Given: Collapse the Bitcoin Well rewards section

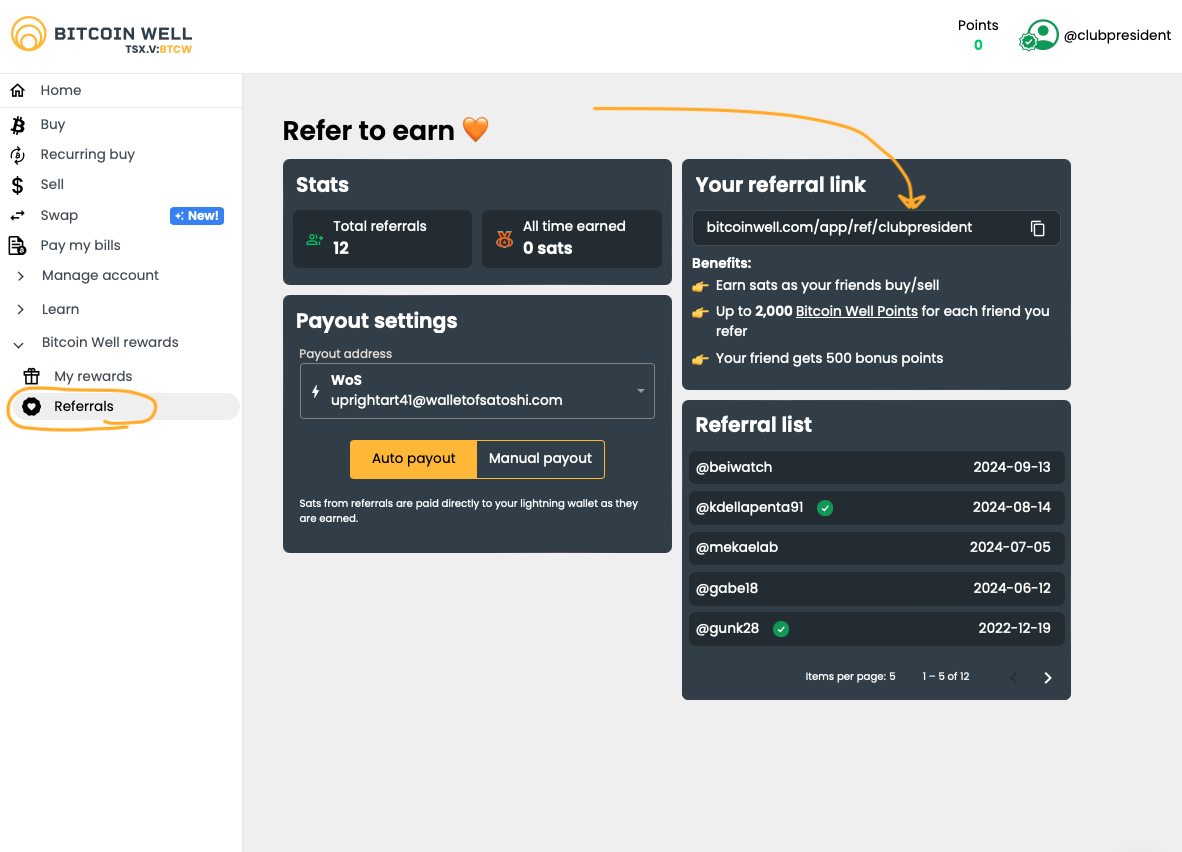Looking at the screenshot, I should click(19, 343).
